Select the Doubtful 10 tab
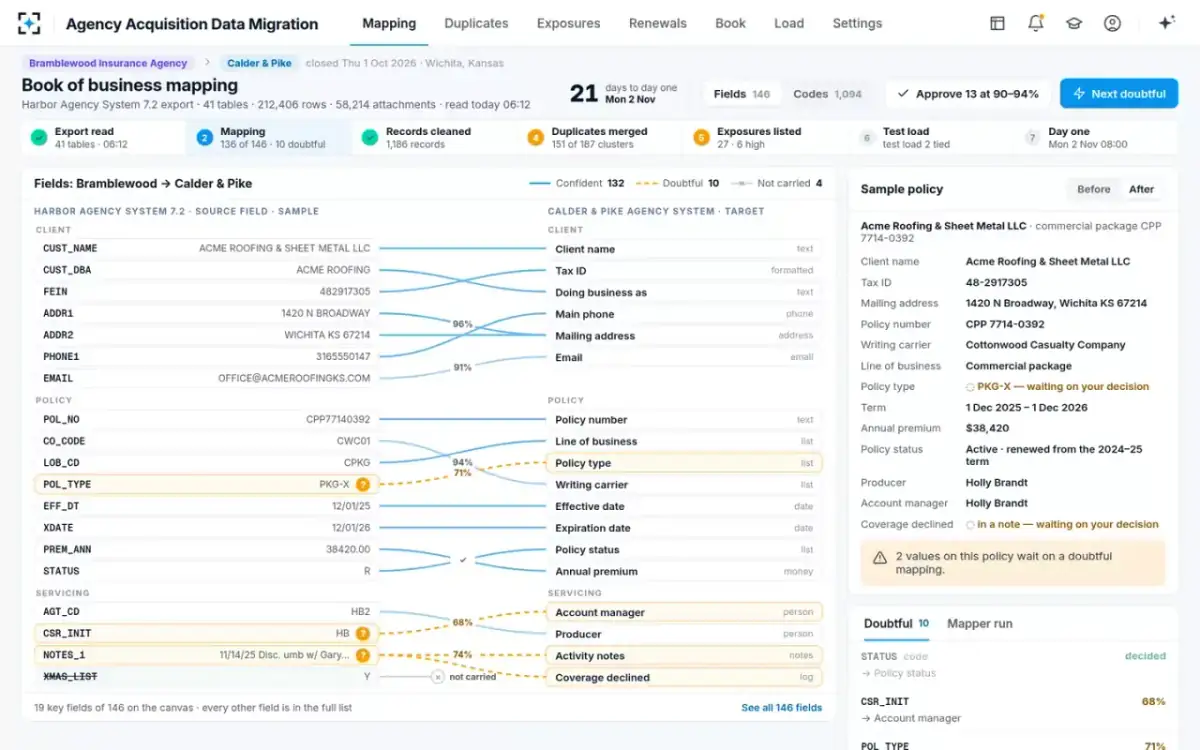1200x750 pixels. [x=896, y=623]
